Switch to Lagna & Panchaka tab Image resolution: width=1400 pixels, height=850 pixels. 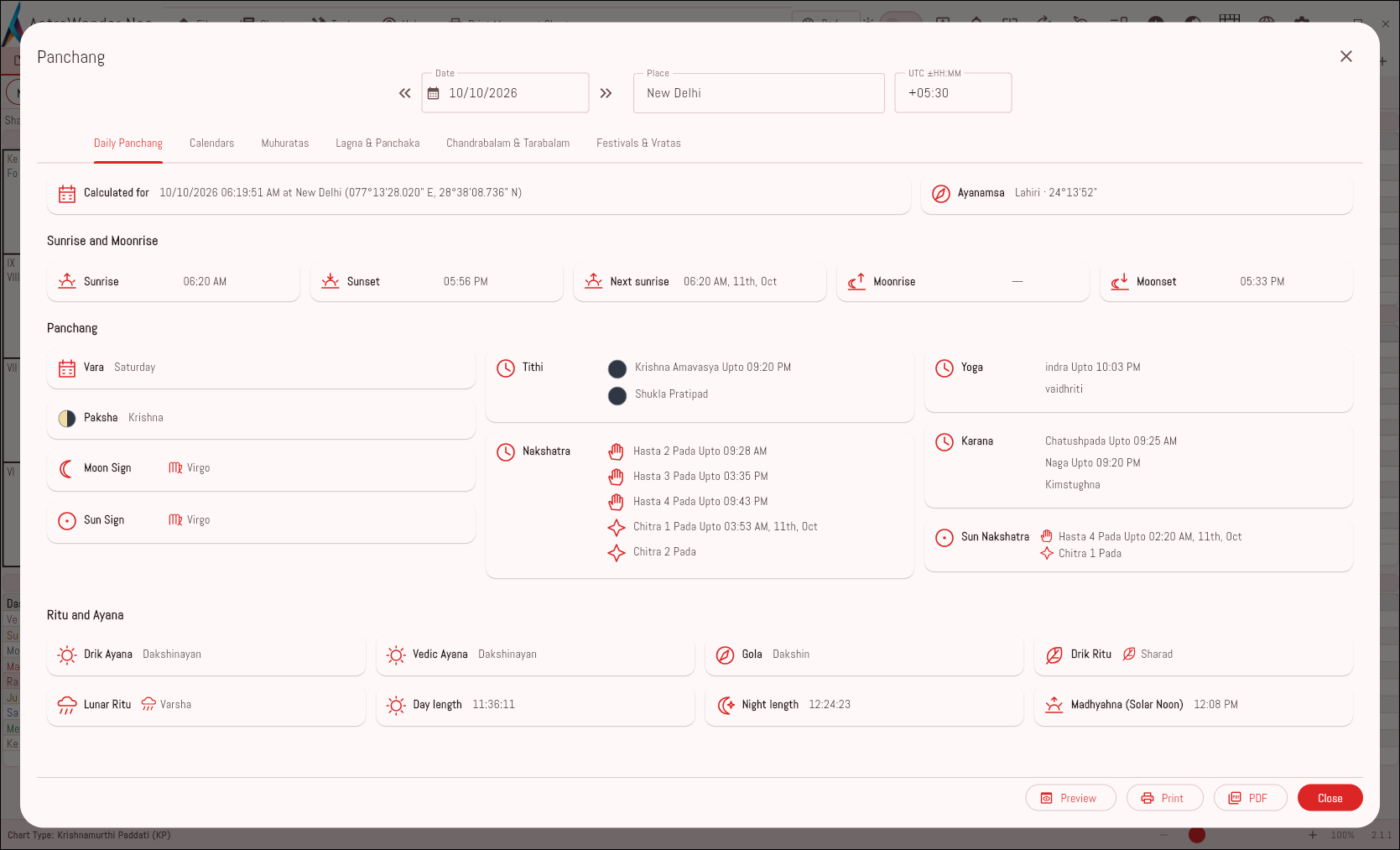click(377, 143)
